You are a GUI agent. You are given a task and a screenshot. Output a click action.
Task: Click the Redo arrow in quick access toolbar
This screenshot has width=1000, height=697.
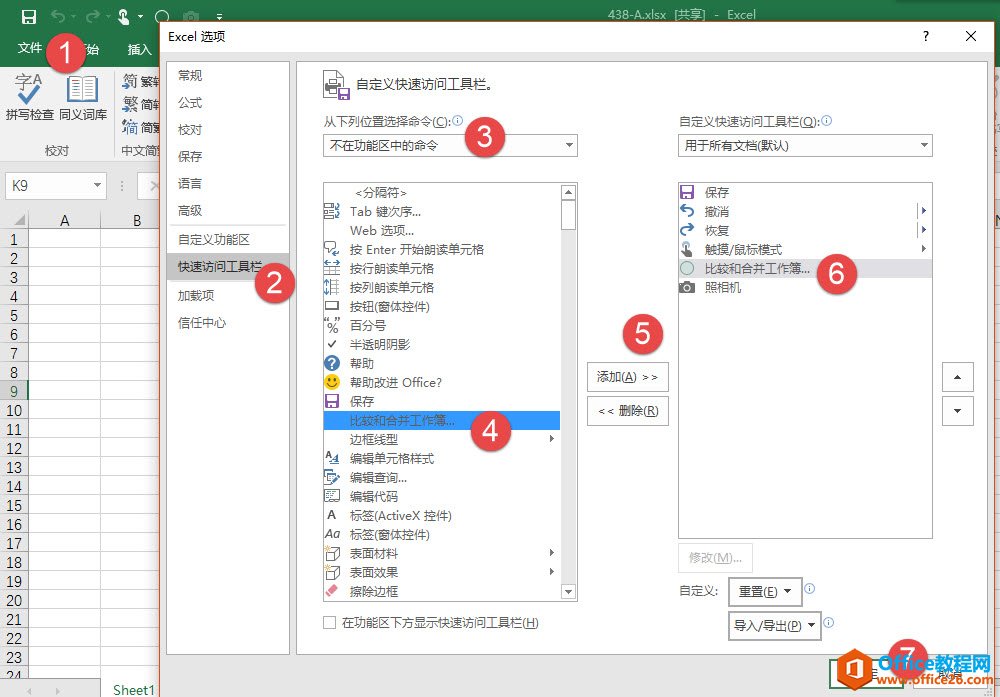[93, 17]
